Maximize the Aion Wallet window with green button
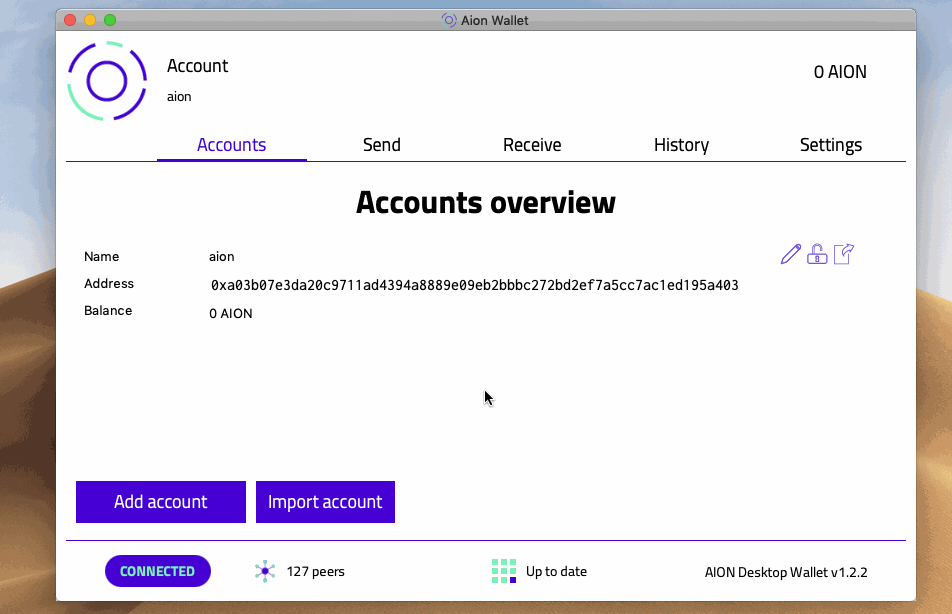This screenshot has height=614, width=952. pyautogui.click(x=110, y=20)
